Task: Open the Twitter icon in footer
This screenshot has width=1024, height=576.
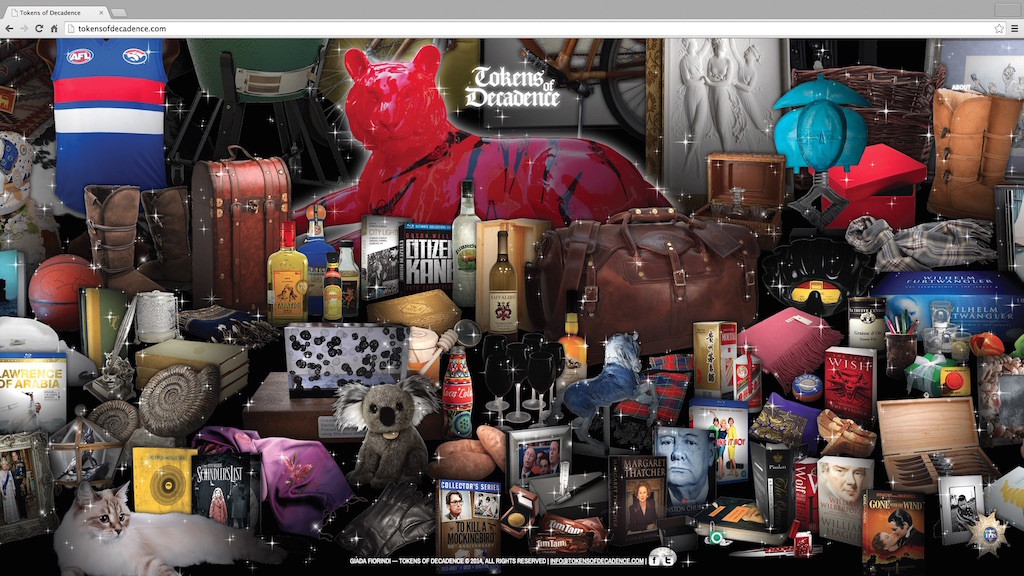Action: (x=668, y=560)
